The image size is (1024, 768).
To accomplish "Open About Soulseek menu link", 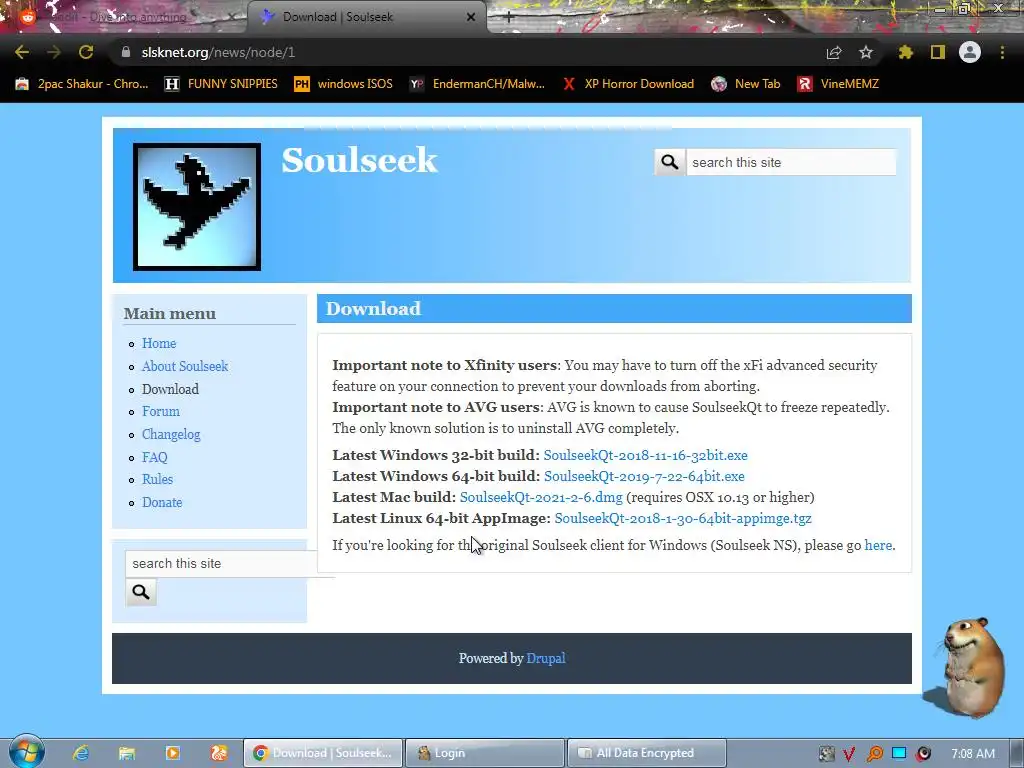I will 185,366.
